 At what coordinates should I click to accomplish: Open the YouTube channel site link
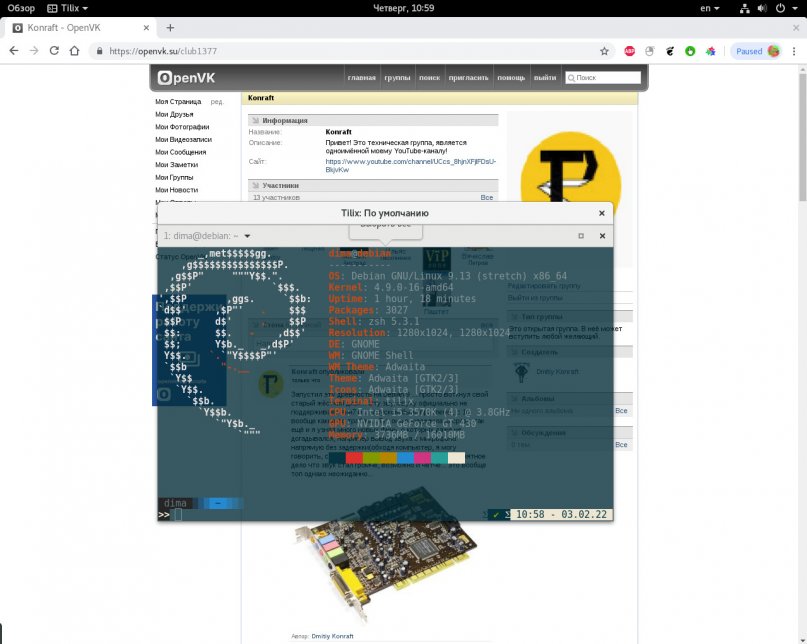pyautogui.click(x=410, y=165)
